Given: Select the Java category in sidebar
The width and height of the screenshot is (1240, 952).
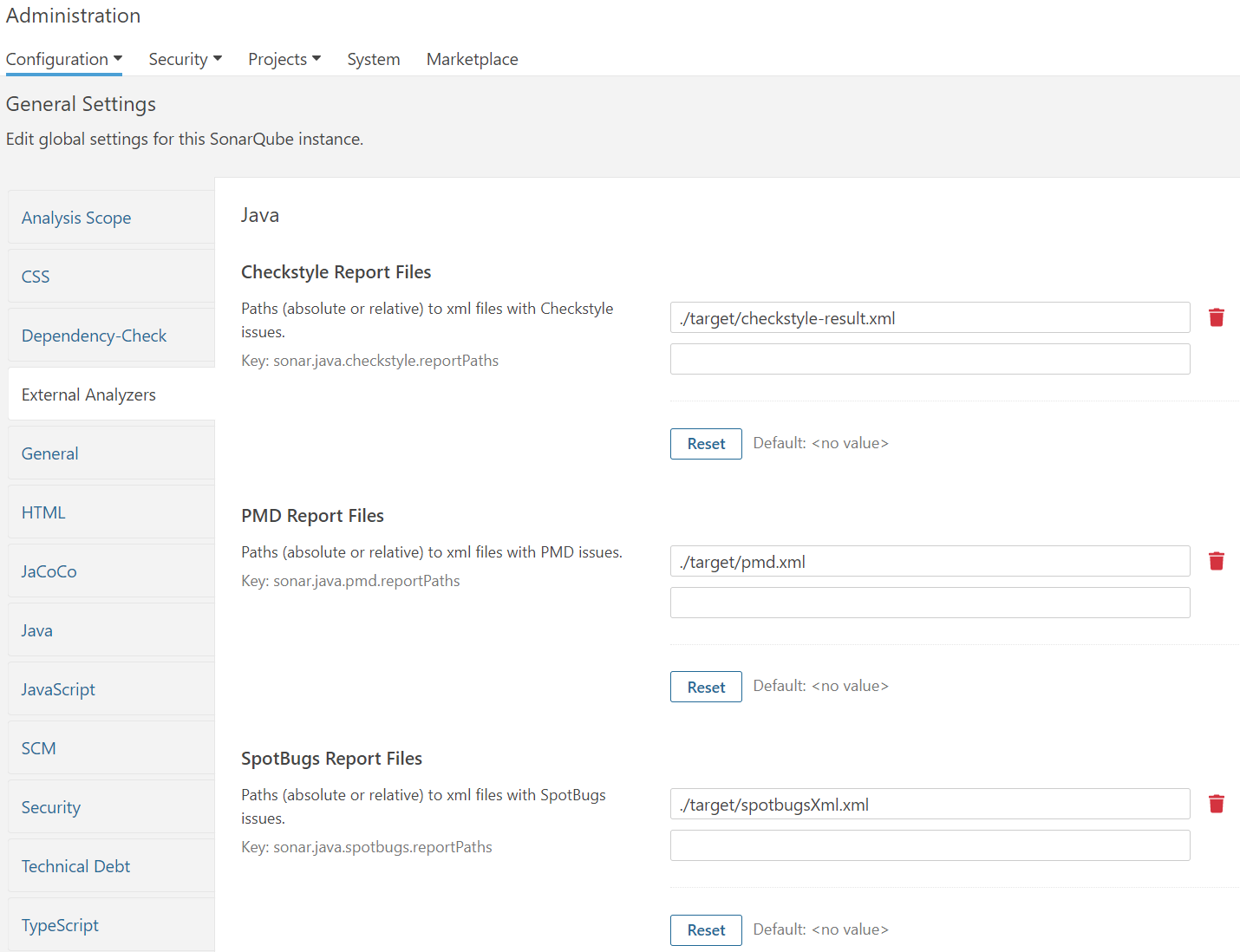Looking at the screenshot, I should (x=112, y=630).
